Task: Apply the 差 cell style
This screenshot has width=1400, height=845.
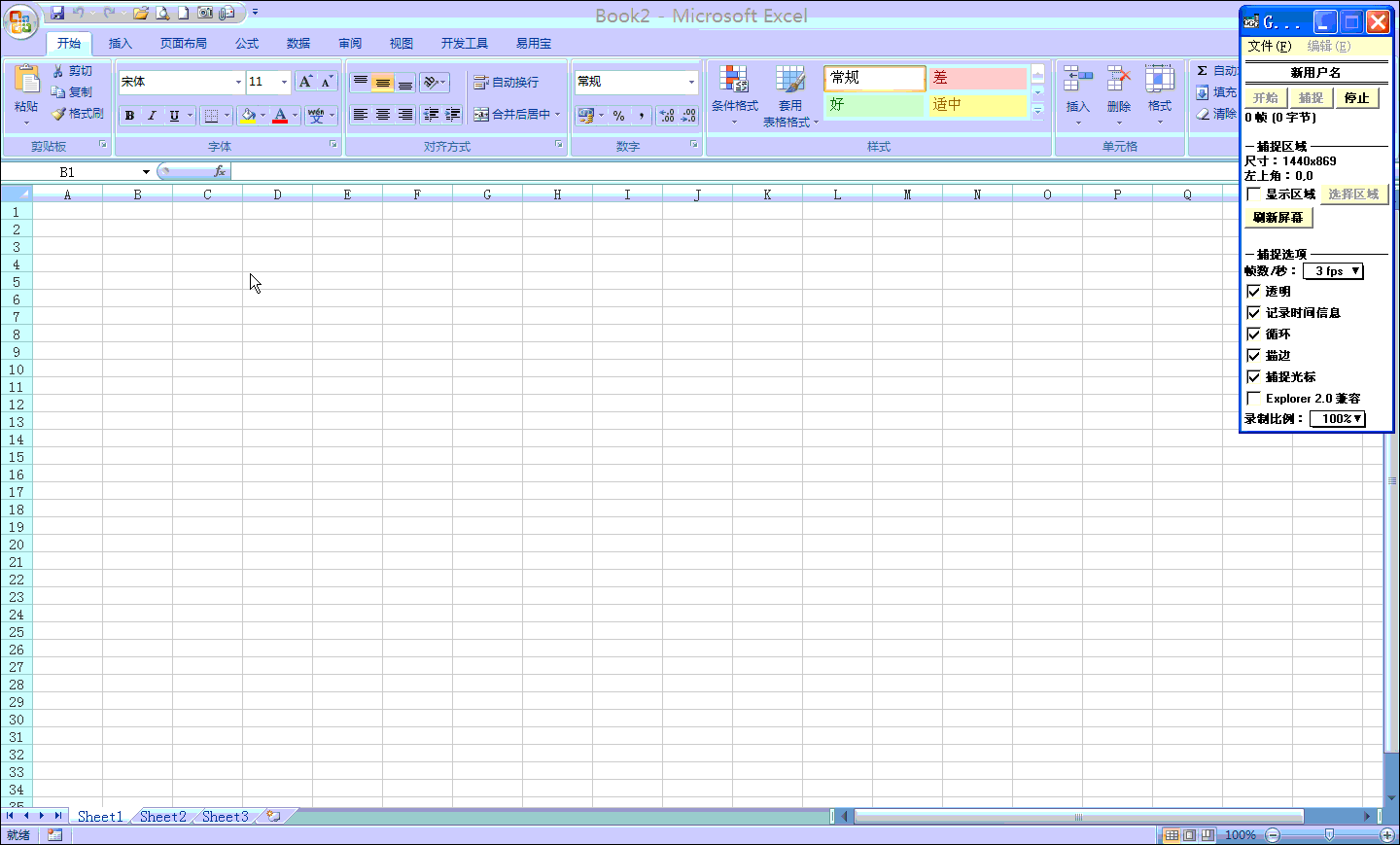Action: [976, 78]
